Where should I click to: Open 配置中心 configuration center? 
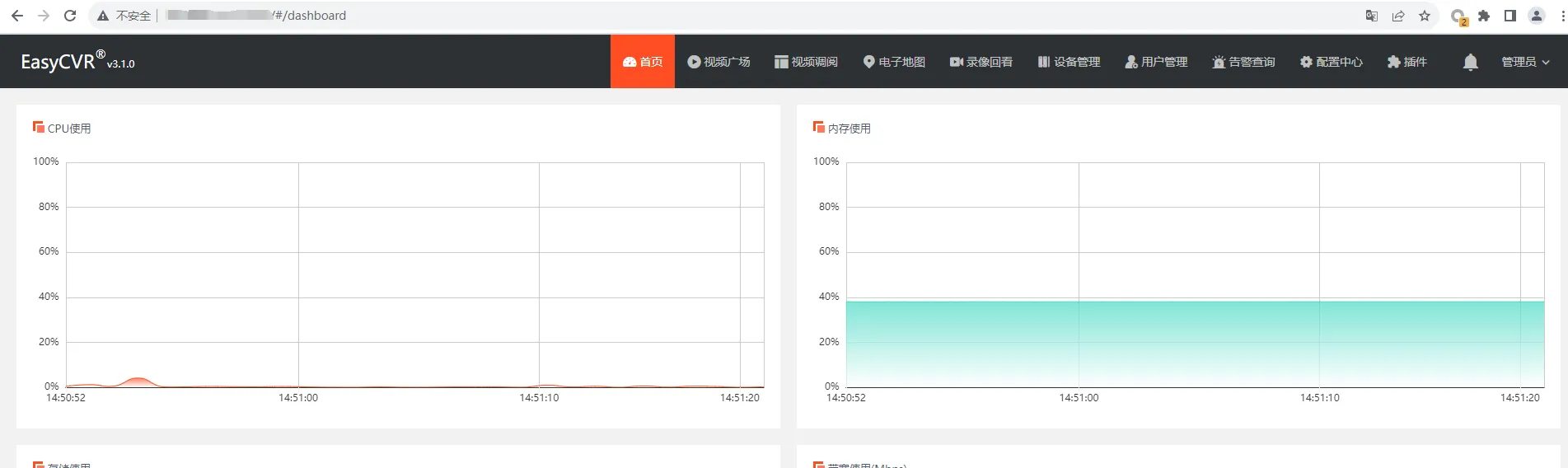[x=1331, y=62]
